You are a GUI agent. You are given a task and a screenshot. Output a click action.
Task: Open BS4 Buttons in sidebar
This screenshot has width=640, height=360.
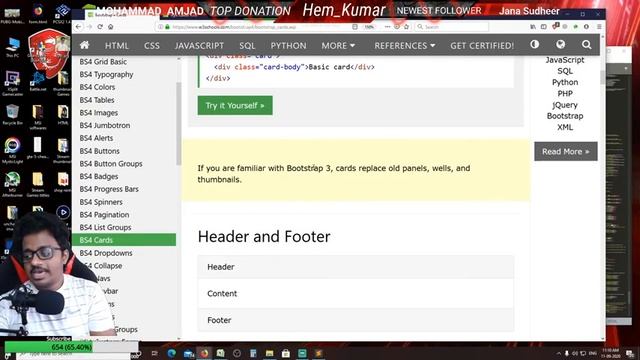[x=100, y=151]
